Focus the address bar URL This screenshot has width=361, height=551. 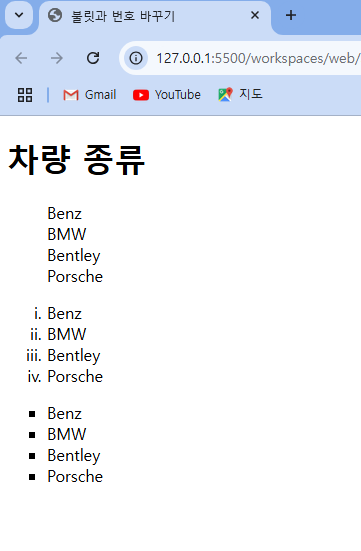[x=258, y=58]
